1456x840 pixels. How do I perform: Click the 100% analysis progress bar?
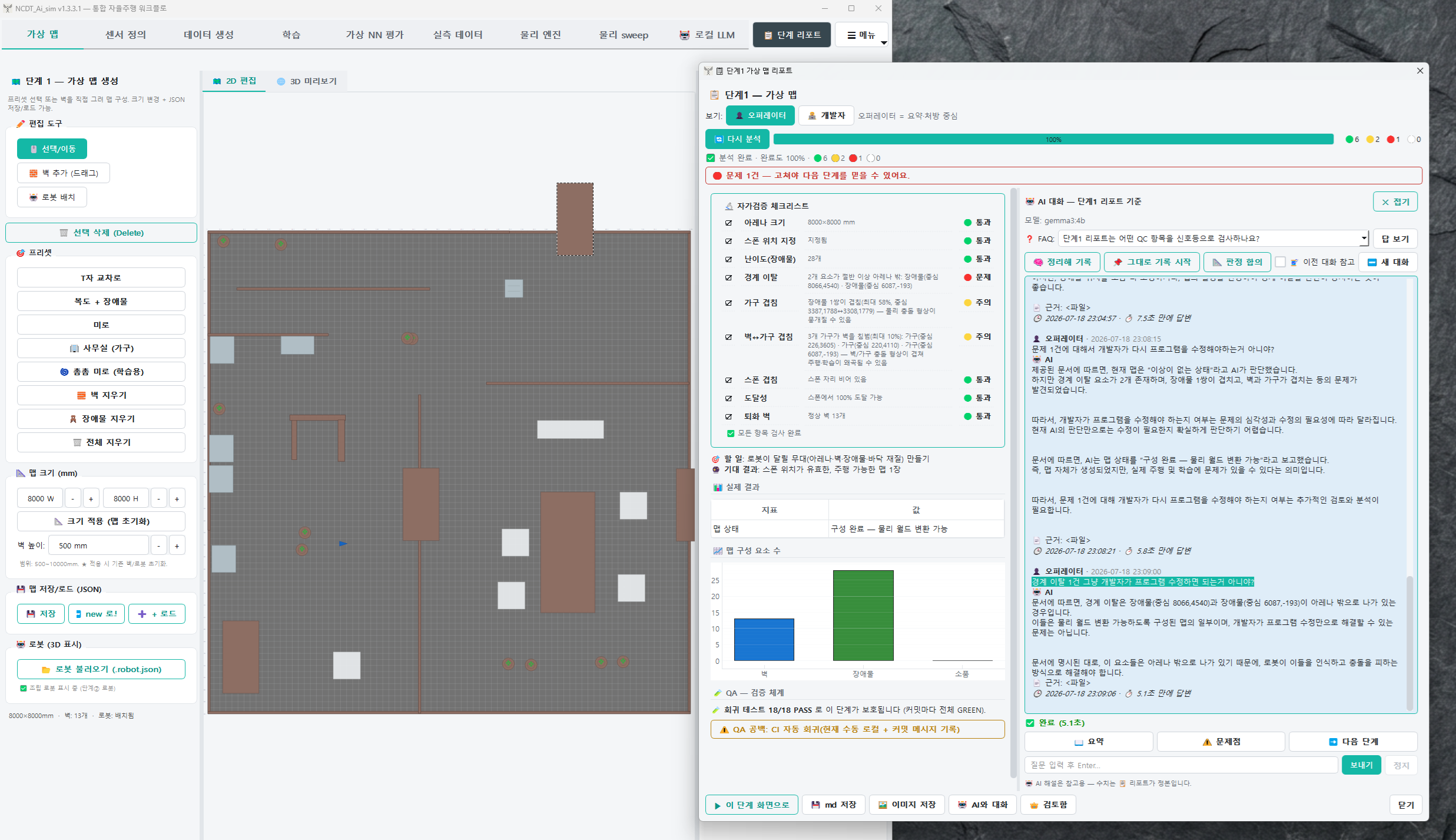tap(1053, 139)
